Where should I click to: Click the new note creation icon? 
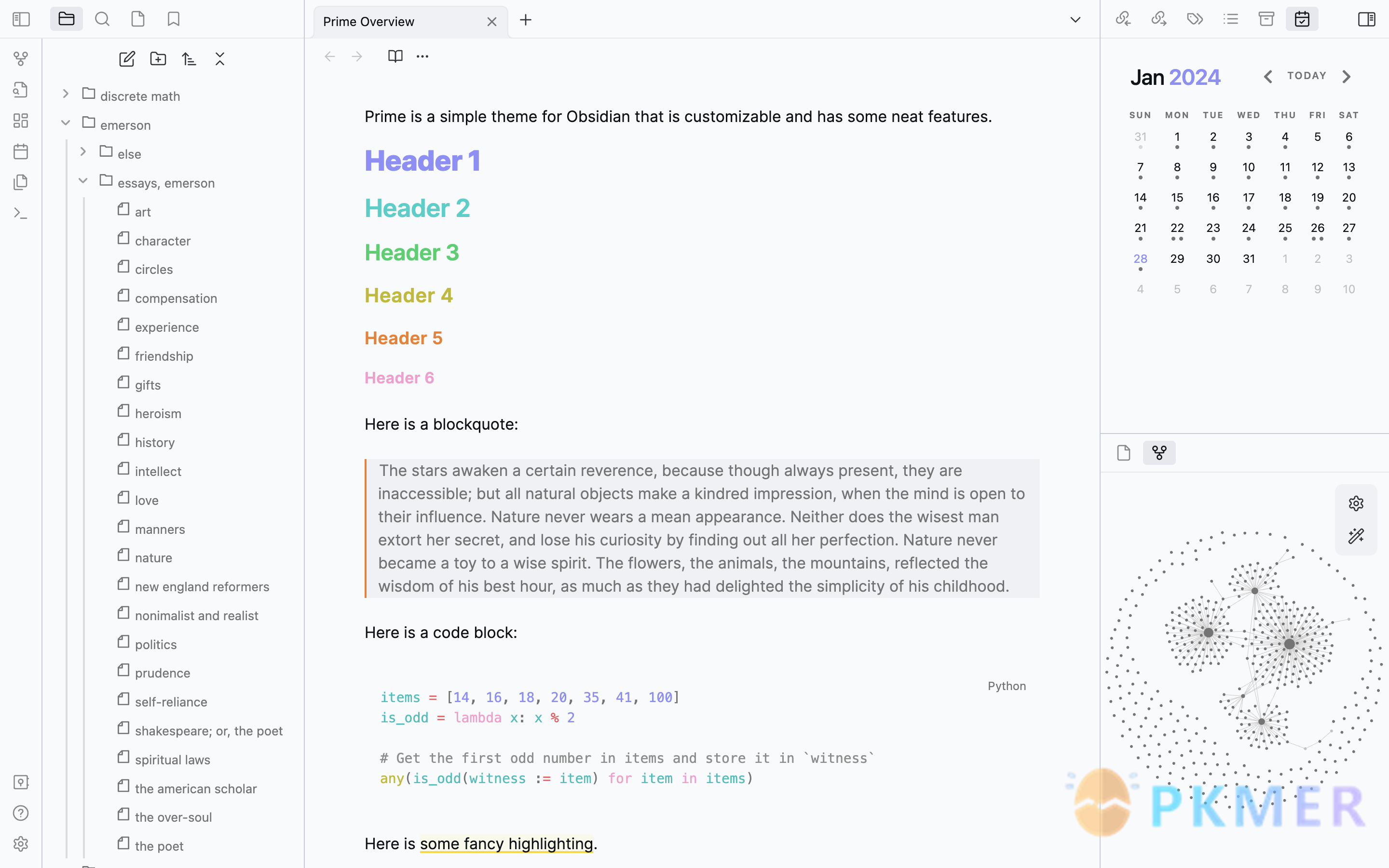(x=126, y=59)
